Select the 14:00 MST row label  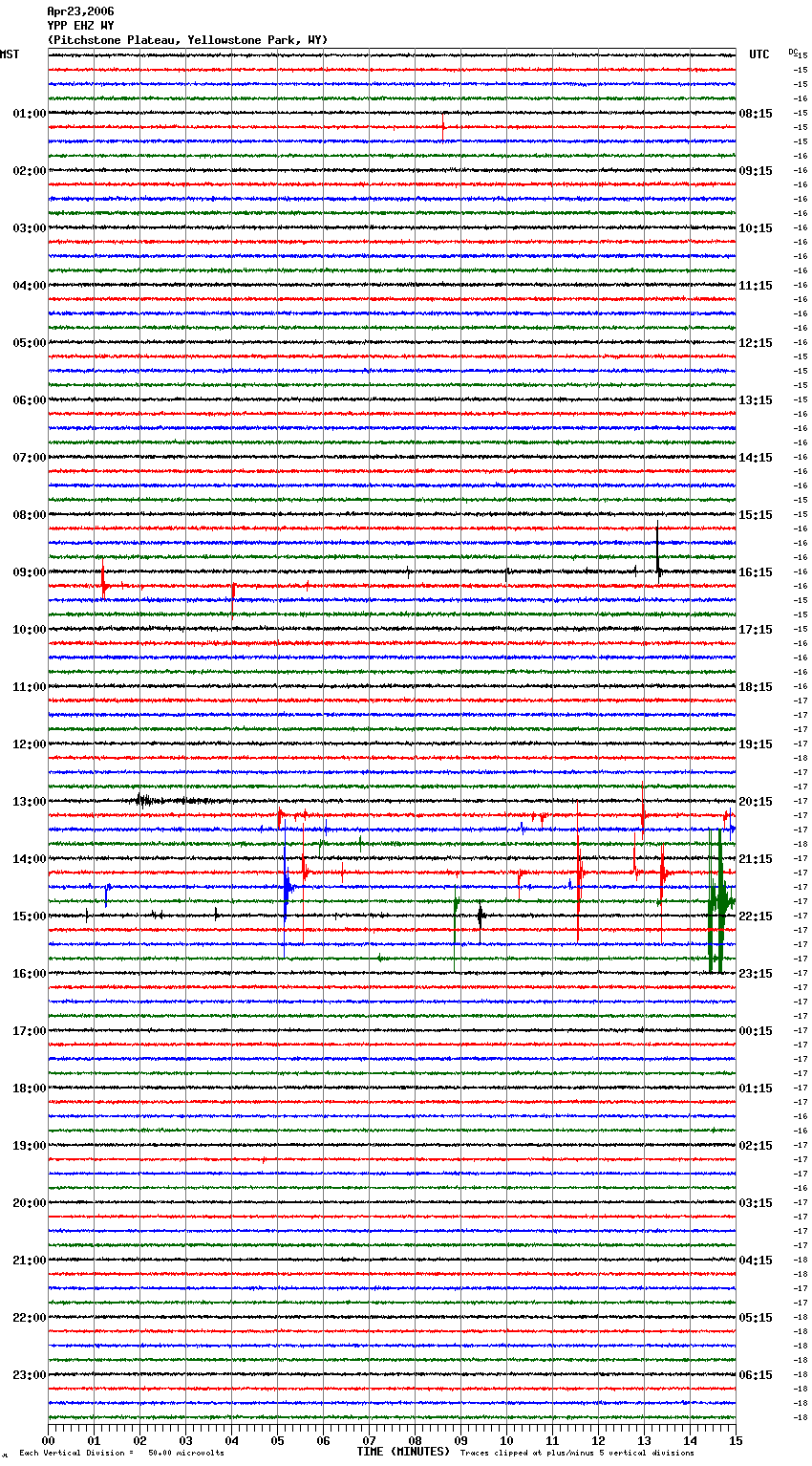[x=29, y=859]
